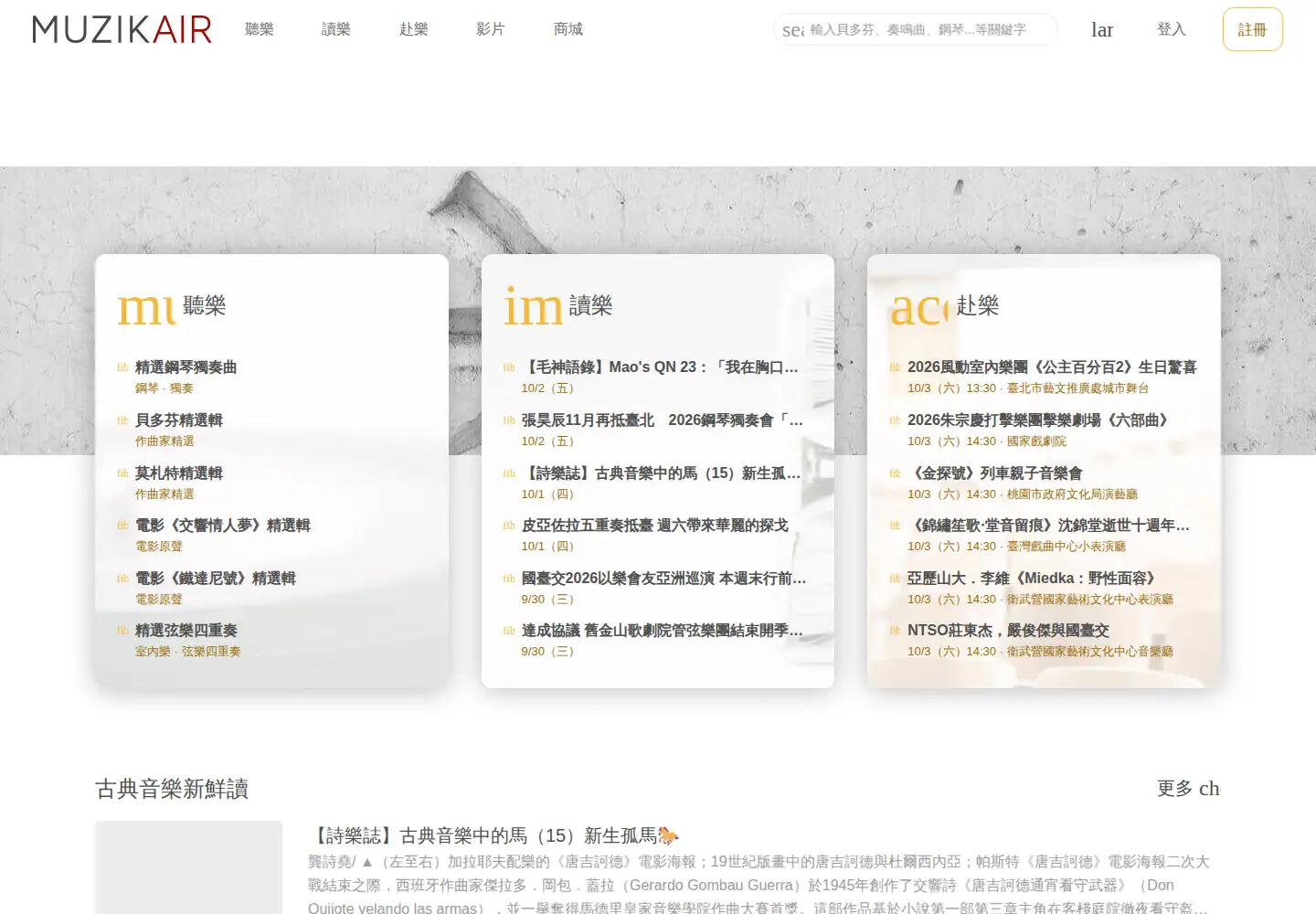Open headline 【詩樂誌】古典音樂中的馬（15）新生孤馬
This screenshot has width=1316, height=914.
coord(493,835)
